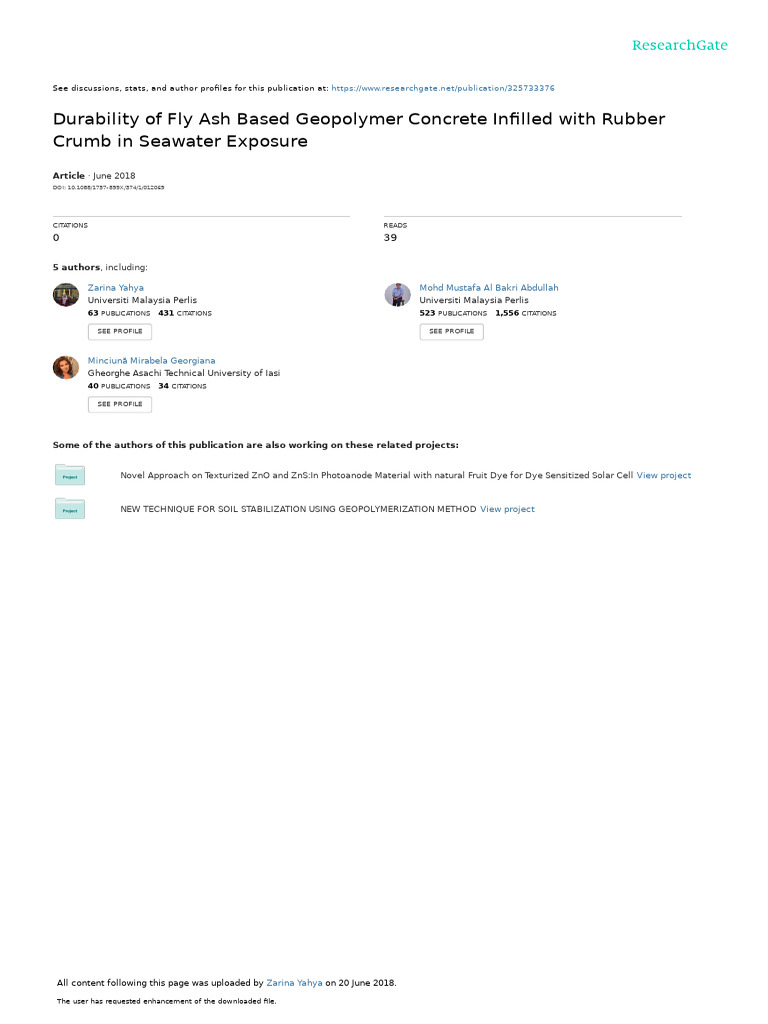Click the ZnO photoanode project folder icon
Screen dimensions: 768x1024
click(70, 476)
